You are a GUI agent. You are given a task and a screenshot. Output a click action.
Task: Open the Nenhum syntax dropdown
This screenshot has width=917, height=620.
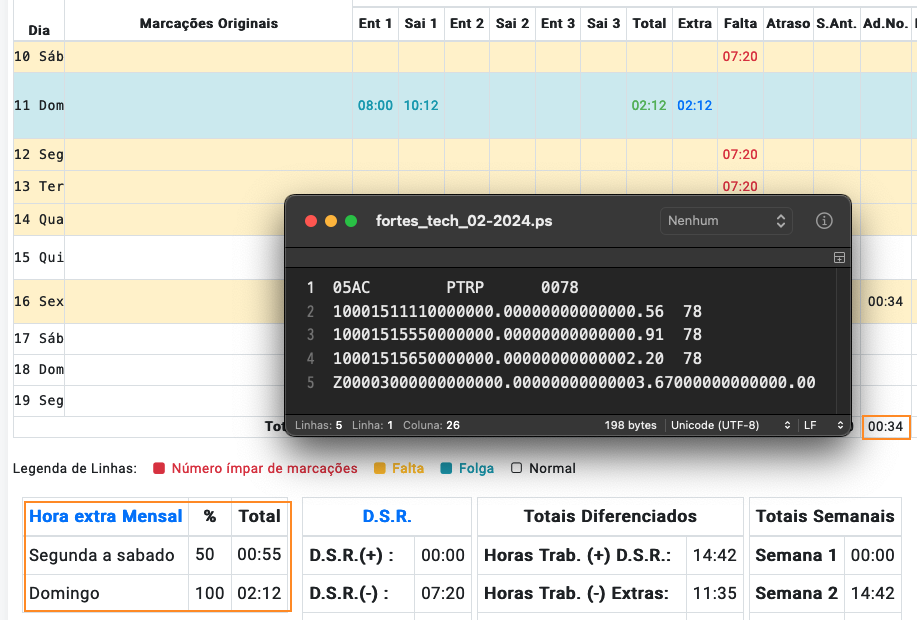pyautogui.click(x=726, y=221)
